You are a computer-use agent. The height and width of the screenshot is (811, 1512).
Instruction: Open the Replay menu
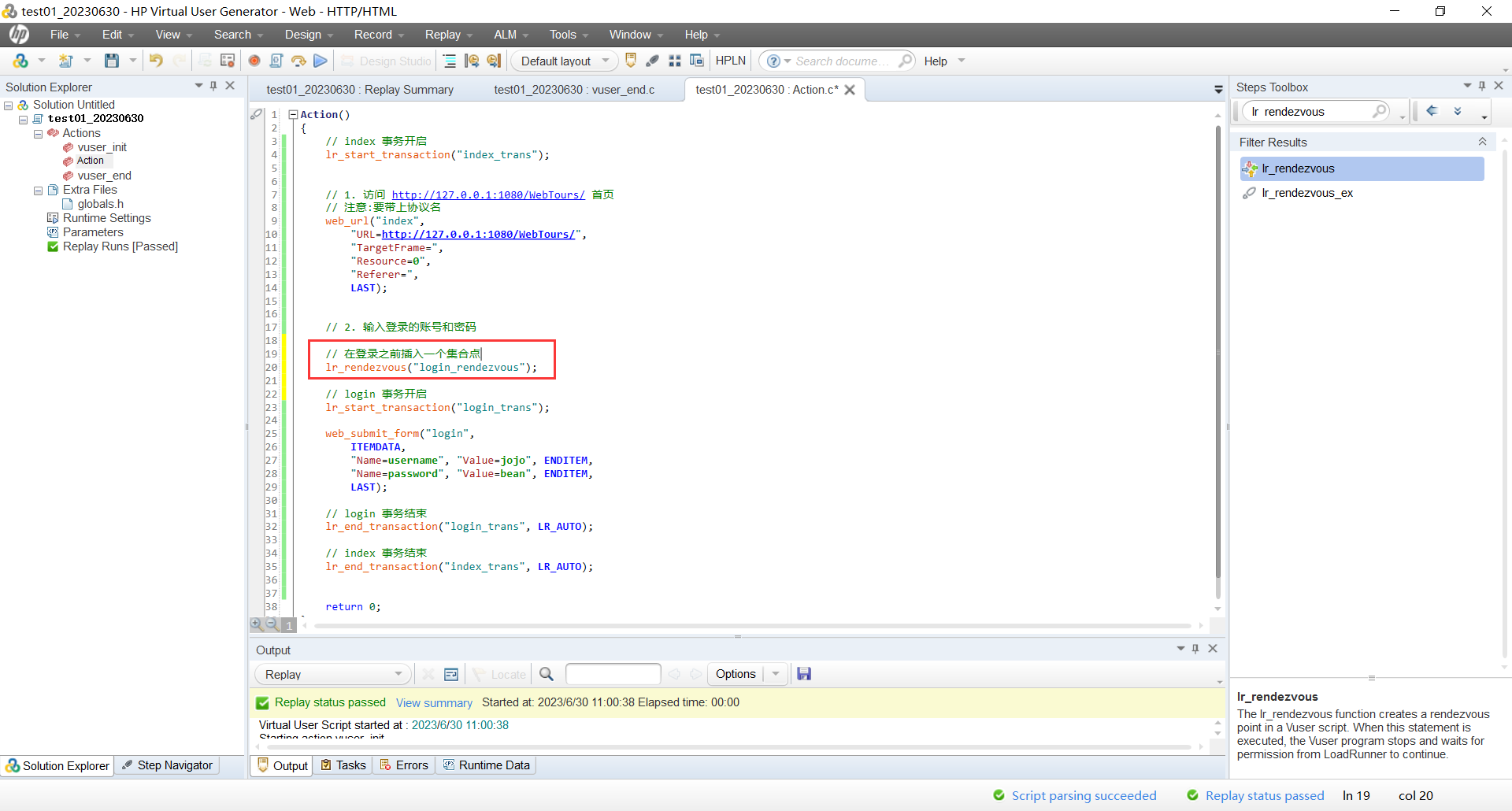point(449,35)
